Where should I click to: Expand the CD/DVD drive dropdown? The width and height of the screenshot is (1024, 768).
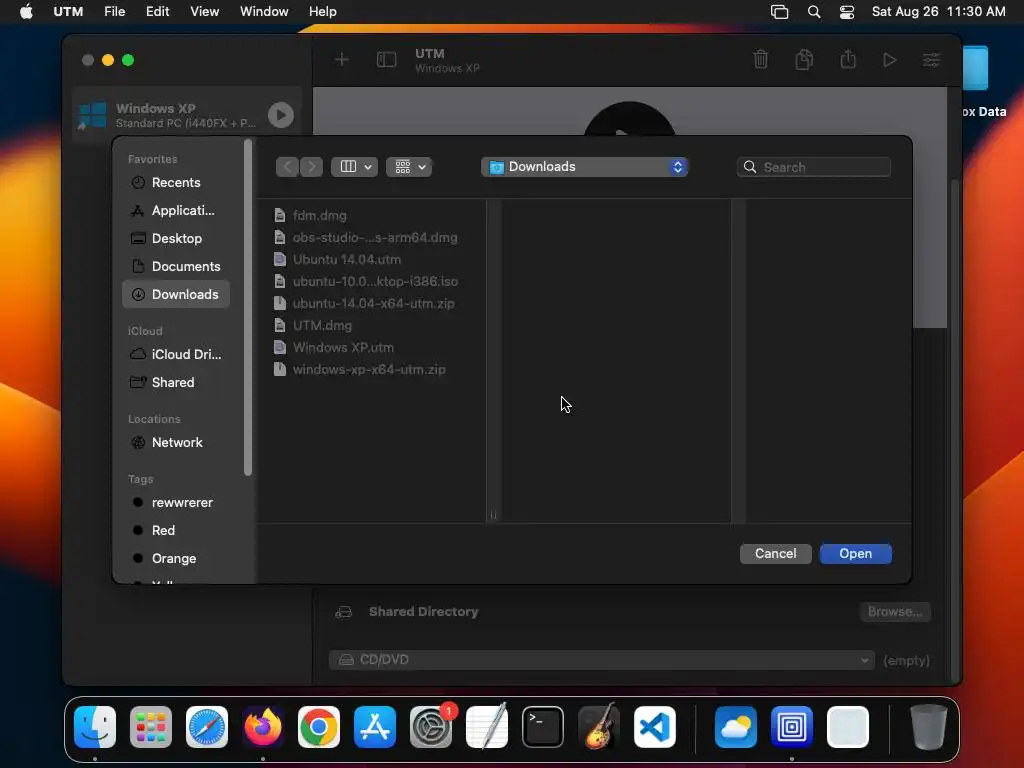(603, 660)
